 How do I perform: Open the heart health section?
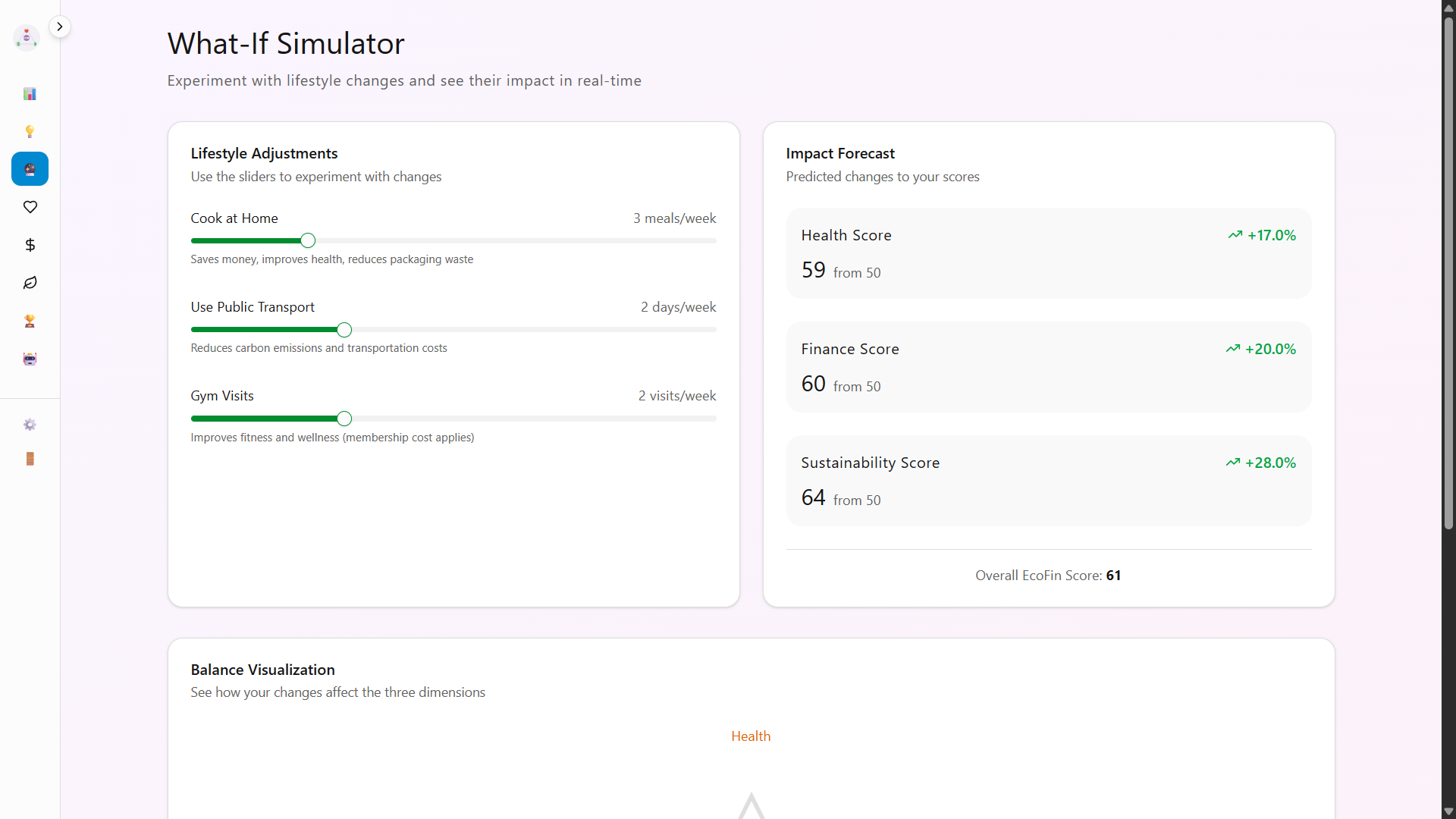(x=30, y=207)
